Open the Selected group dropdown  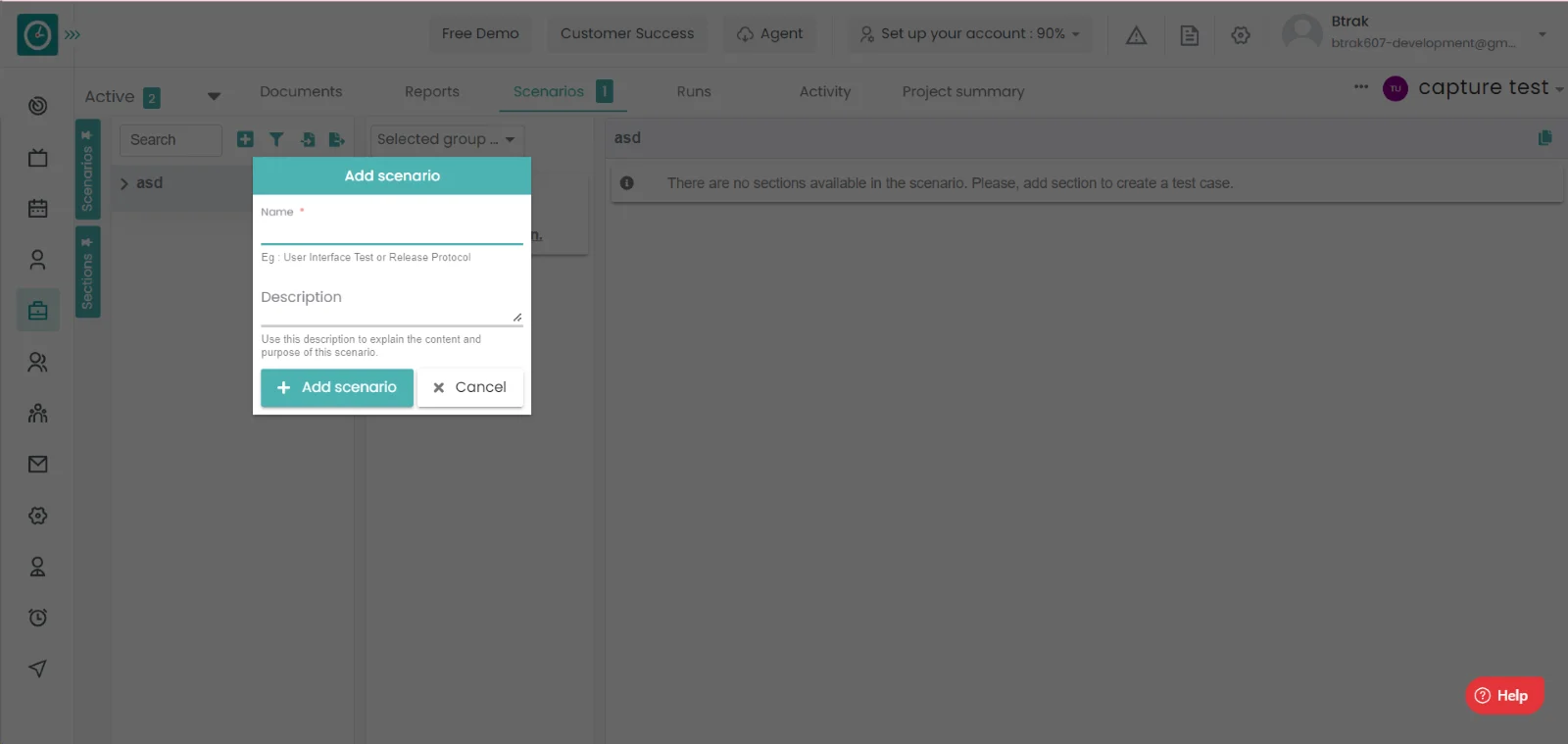(447, 139)
